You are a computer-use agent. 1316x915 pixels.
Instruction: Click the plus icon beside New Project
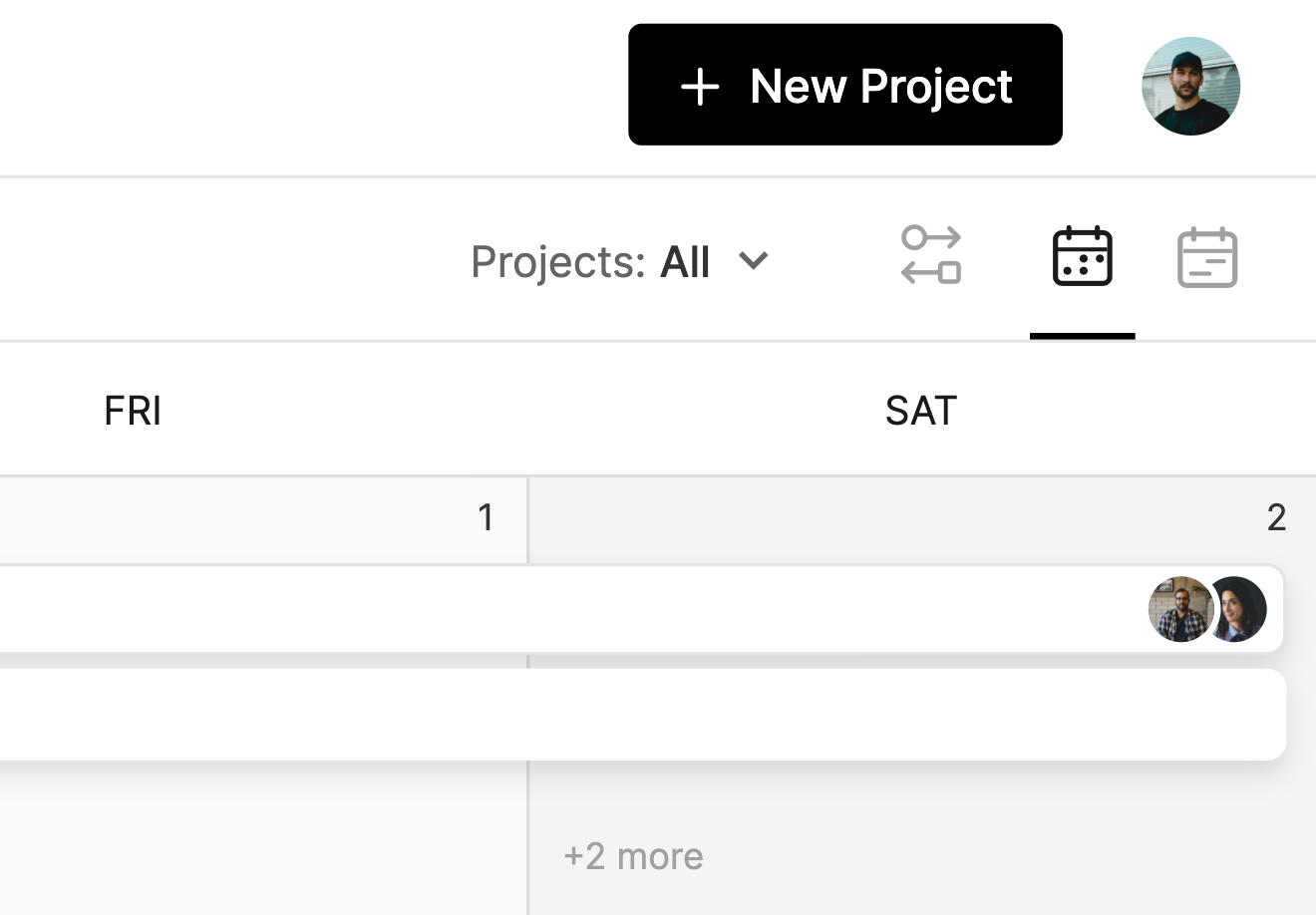pos(700,87)
